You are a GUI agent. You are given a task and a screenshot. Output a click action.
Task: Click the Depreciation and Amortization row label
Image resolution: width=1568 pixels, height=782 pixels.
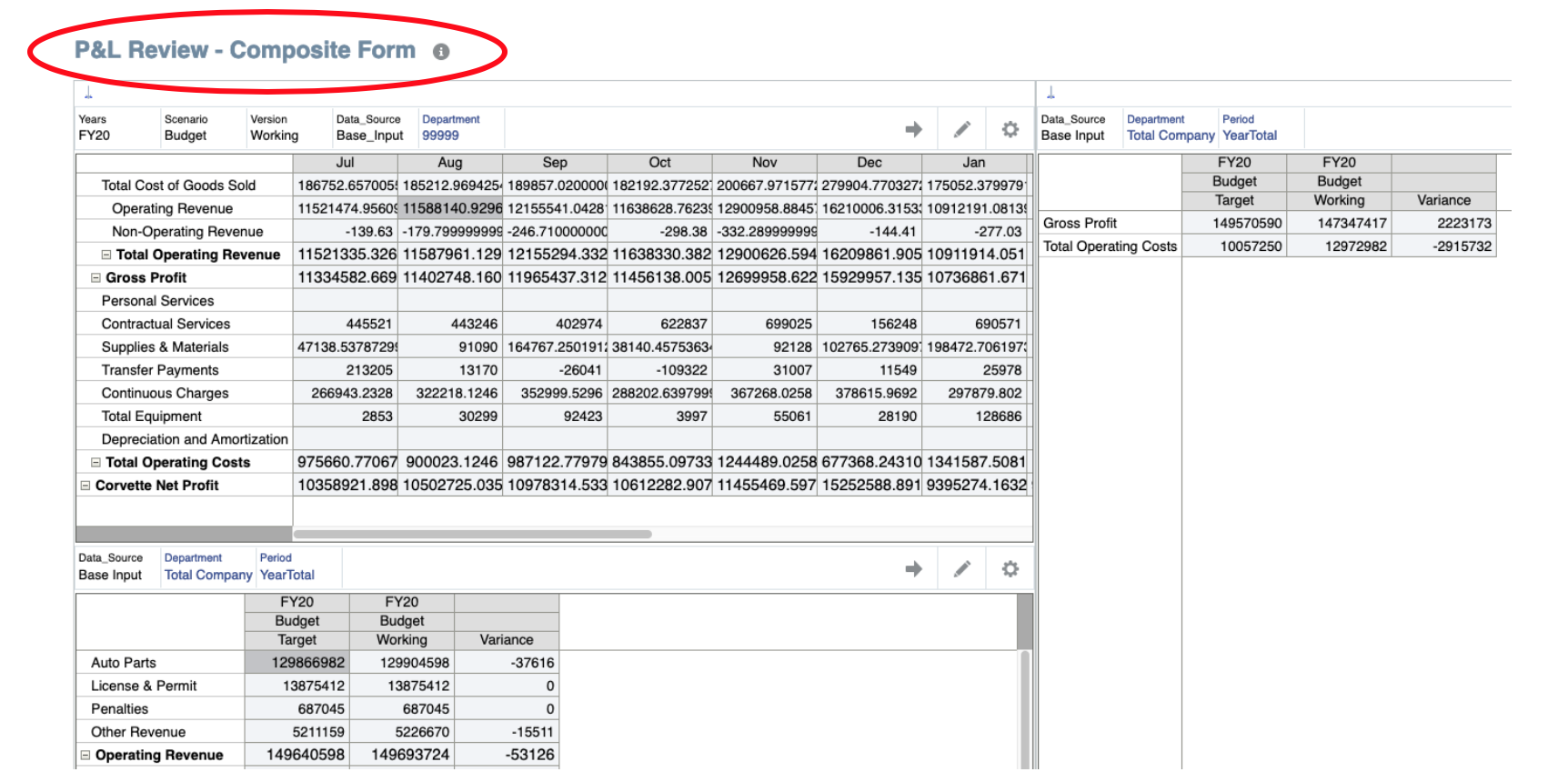tap(195, 439)
